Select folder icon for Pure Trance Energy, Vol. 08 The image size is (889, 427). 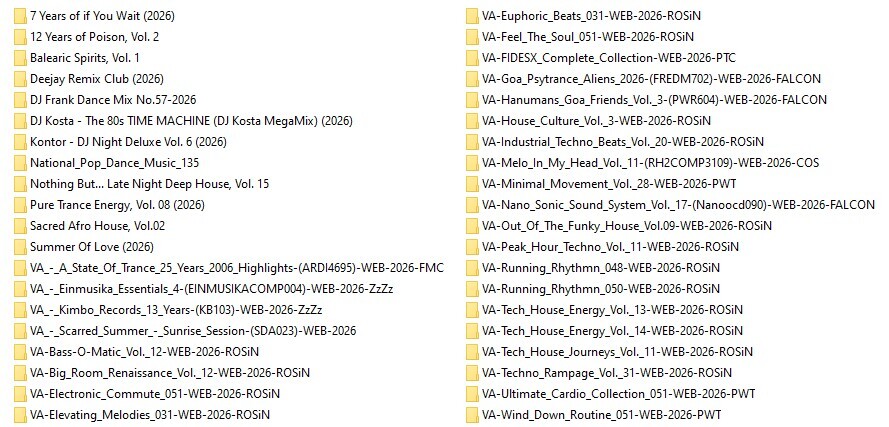pyautogui.click(x=20, y=205)
